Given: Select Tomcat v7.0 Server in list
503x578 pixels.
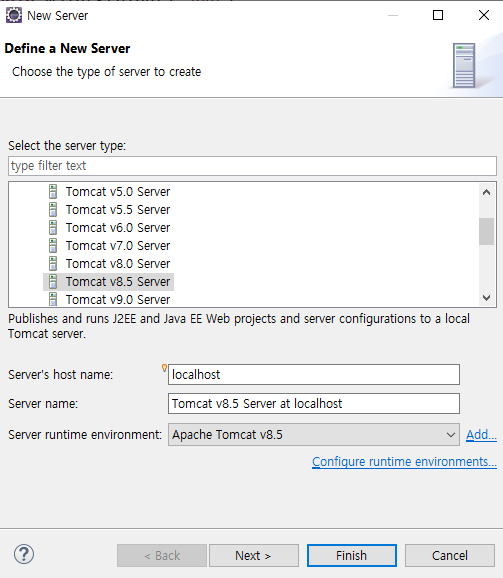Looking at the screenshot, I should 118,246.
